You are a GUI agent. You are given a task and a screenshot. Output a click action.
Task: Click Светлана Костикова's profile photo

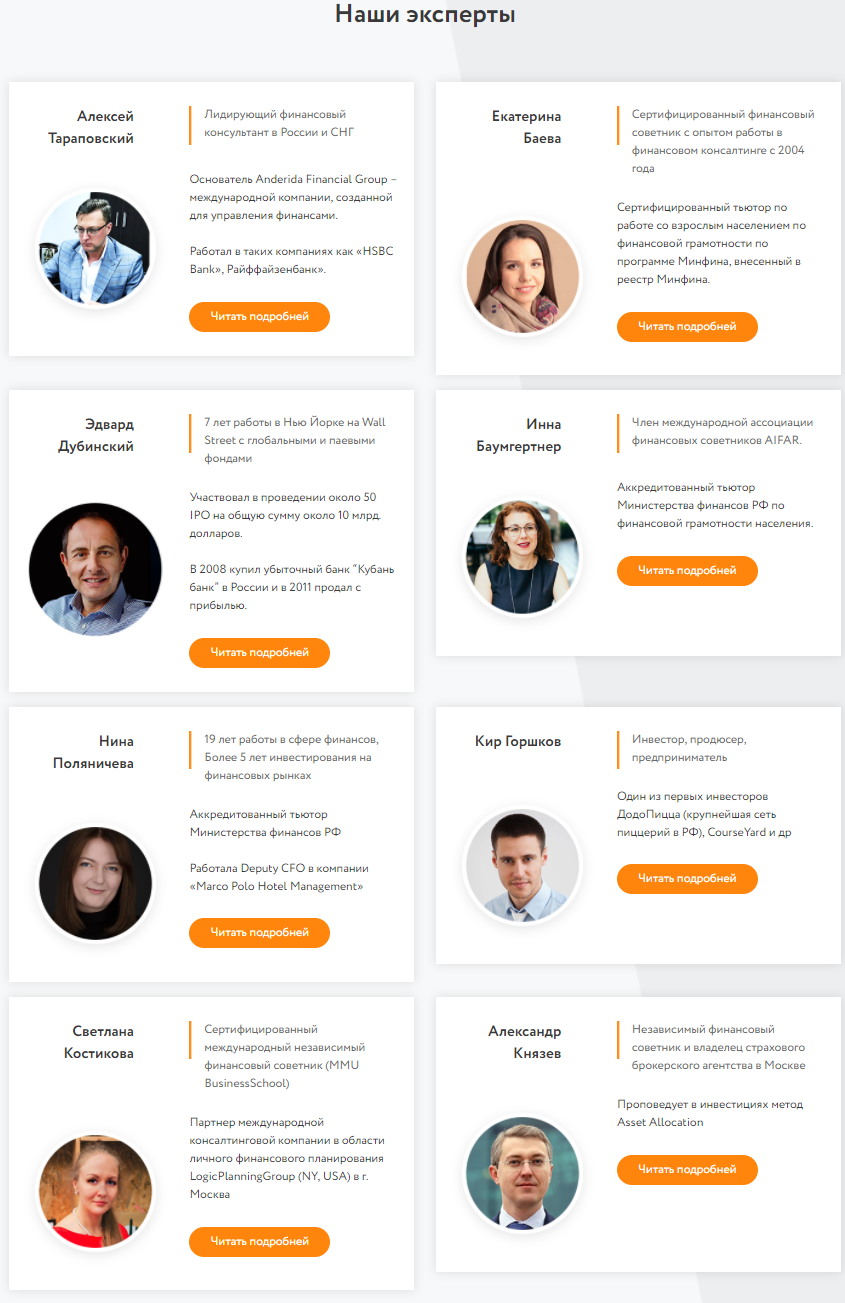95,1192
